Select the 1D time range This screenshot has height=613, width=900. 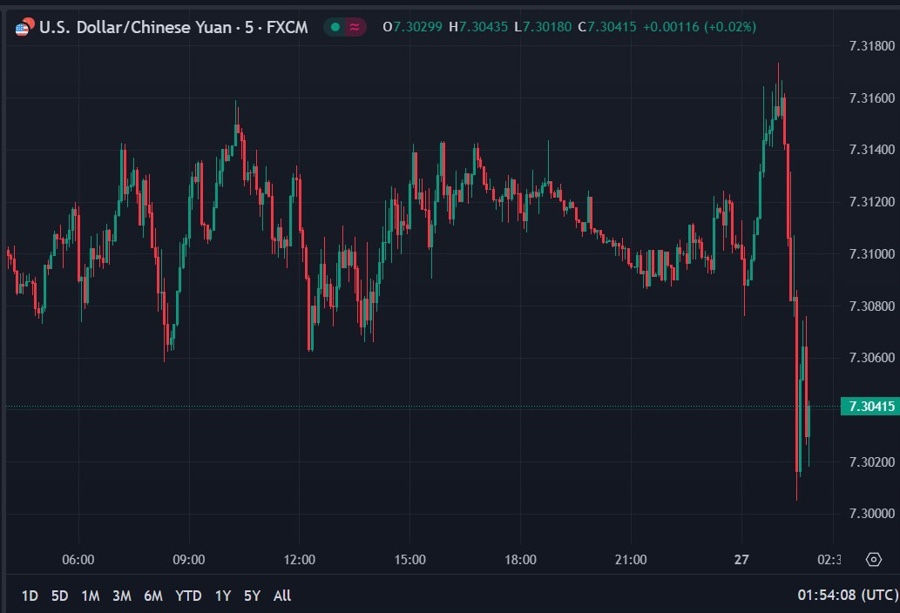[30, 595]
